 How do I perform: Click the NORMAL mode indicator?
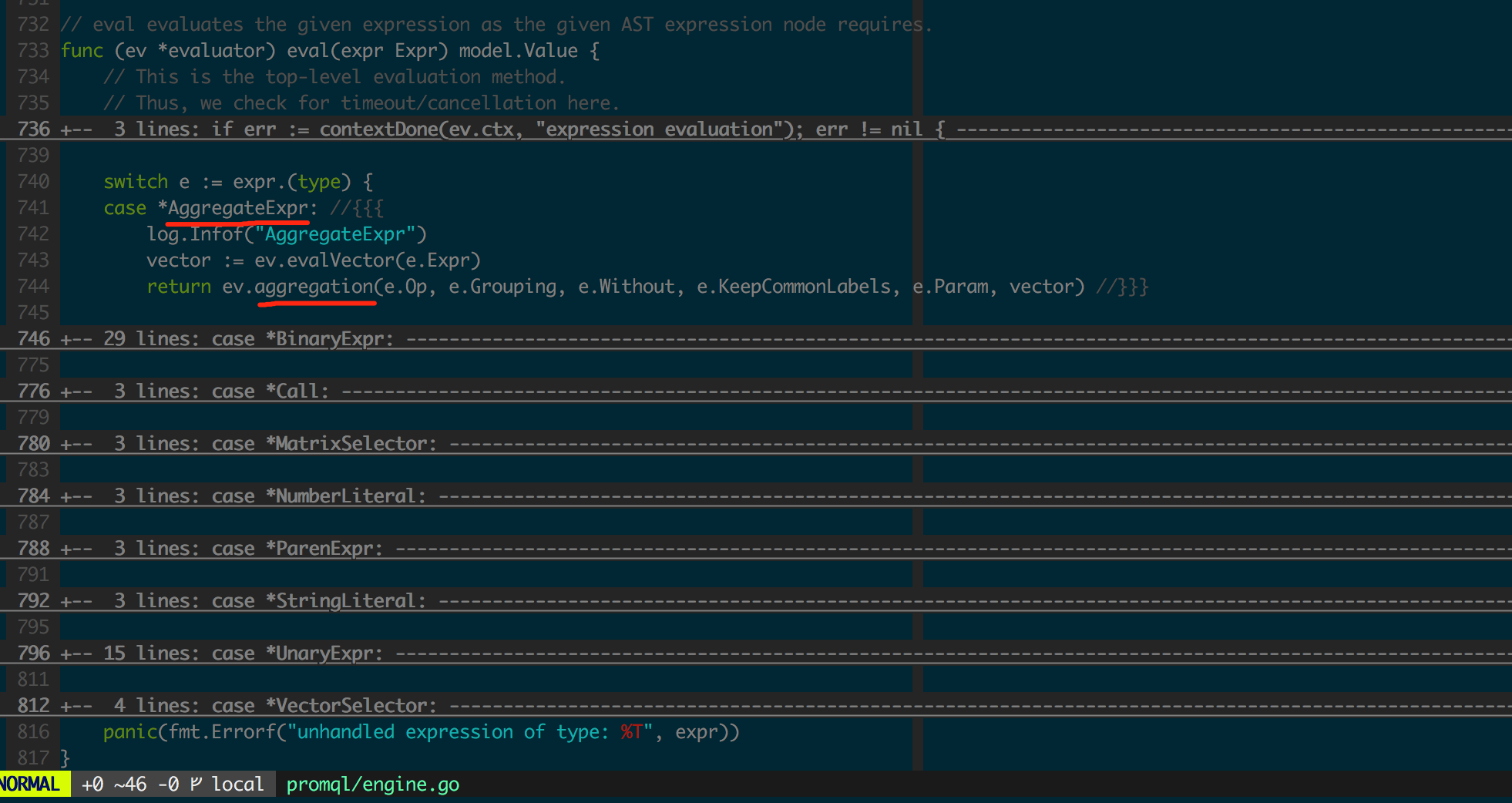click(x=31, y=785)
